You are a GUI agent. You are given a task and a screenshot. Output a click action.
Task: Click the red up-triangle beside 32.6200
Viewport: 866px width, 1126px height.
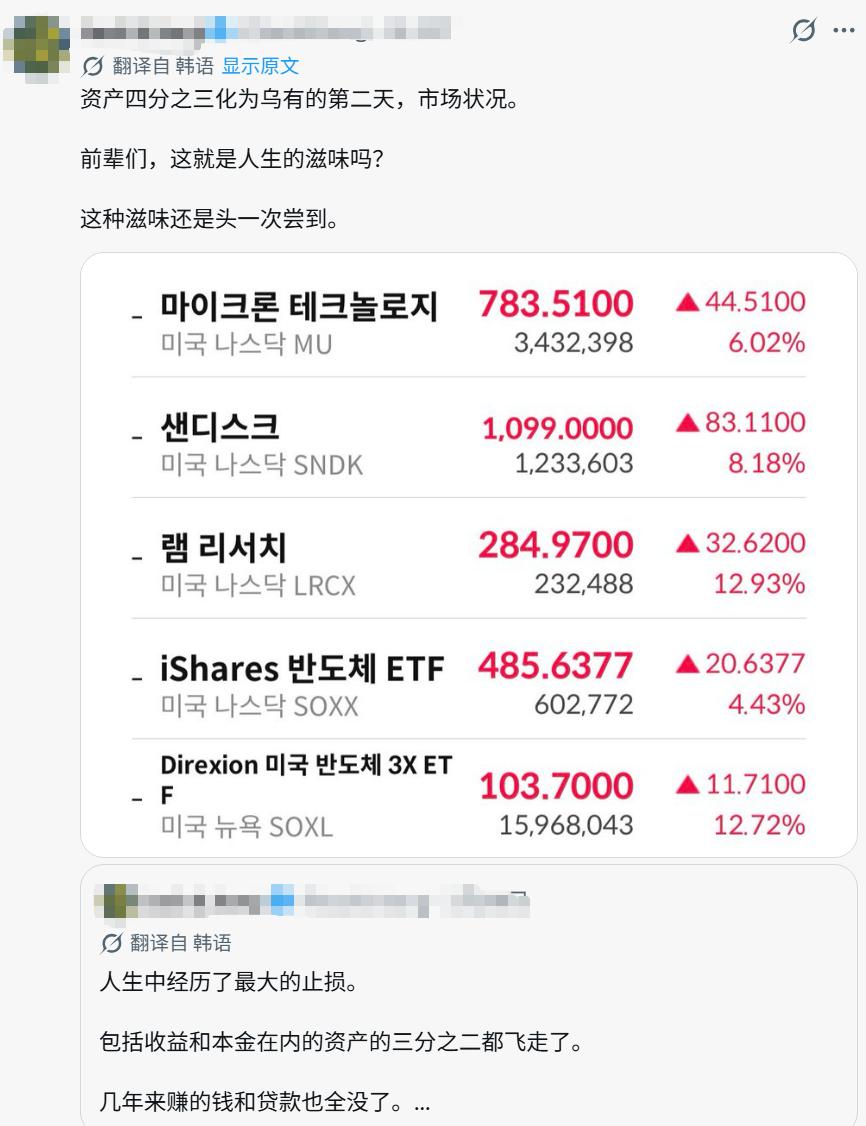pos(687,544)
